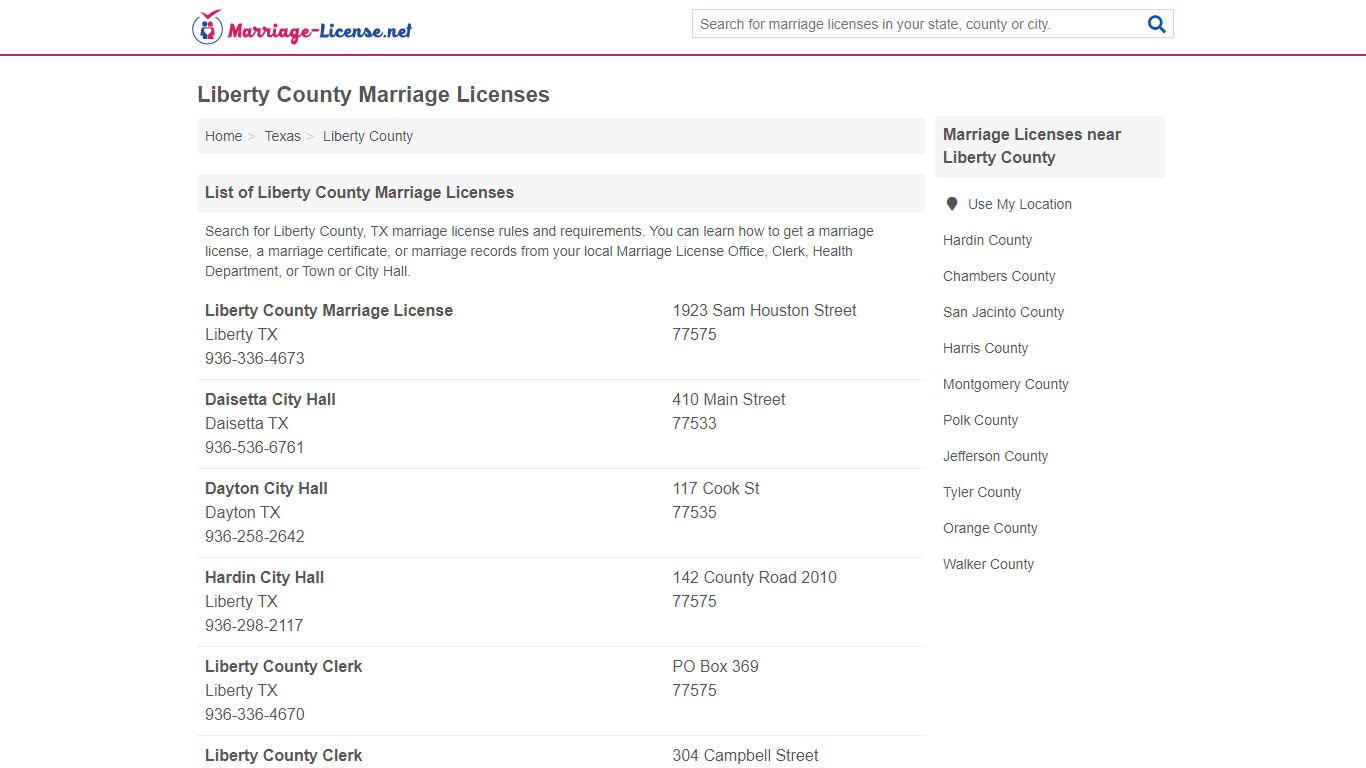
Task: Open Dayton City Hall listing
Action: [x=266, y=488]
